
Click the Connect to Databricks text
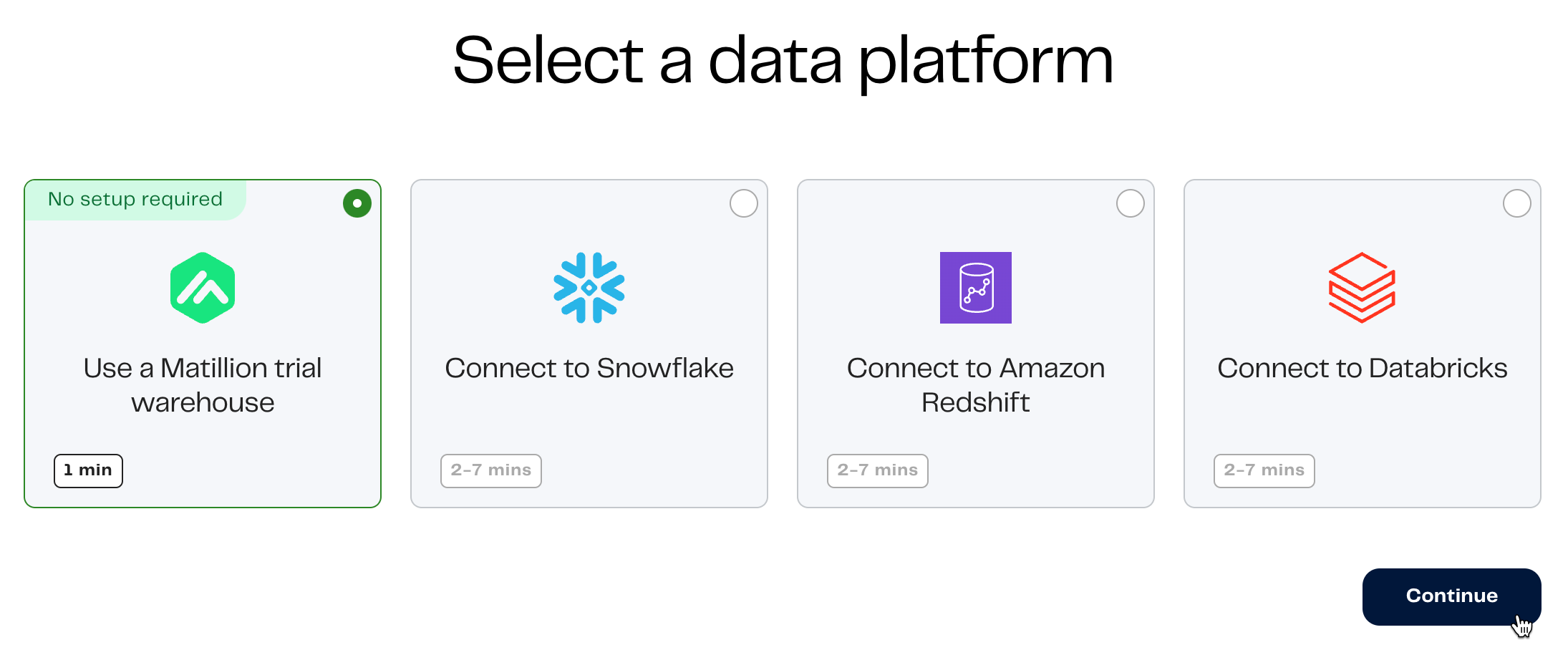pos(1362,368)
